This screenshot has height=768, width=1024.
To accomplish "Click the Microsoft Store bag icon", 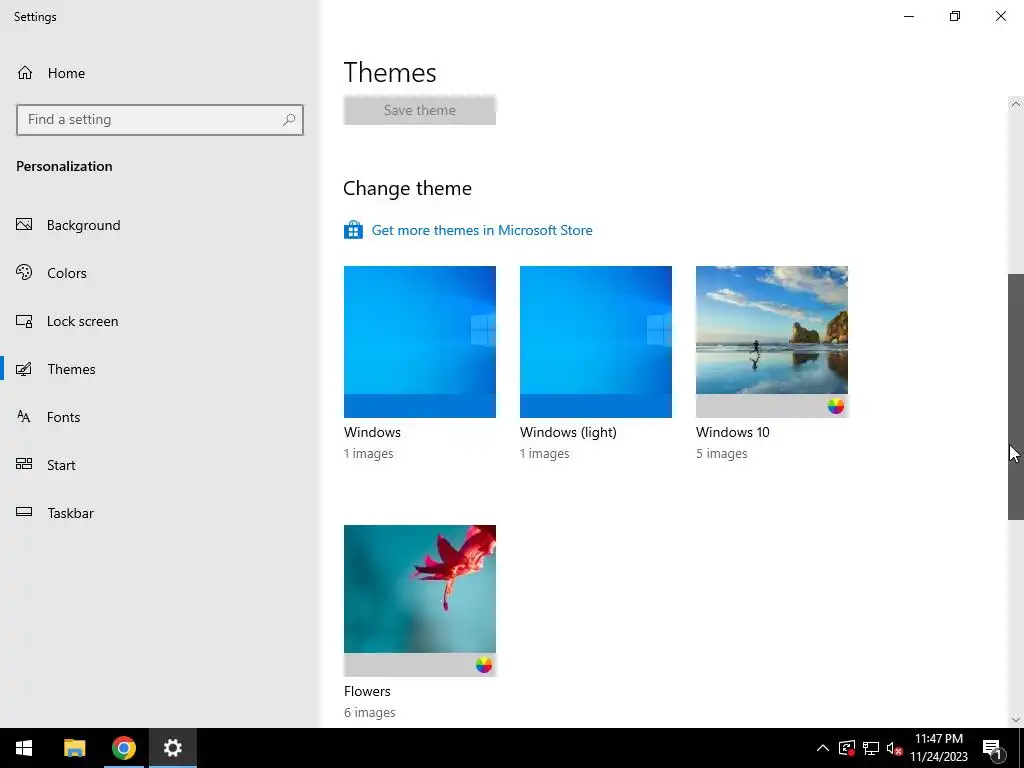I will (353, 230).
